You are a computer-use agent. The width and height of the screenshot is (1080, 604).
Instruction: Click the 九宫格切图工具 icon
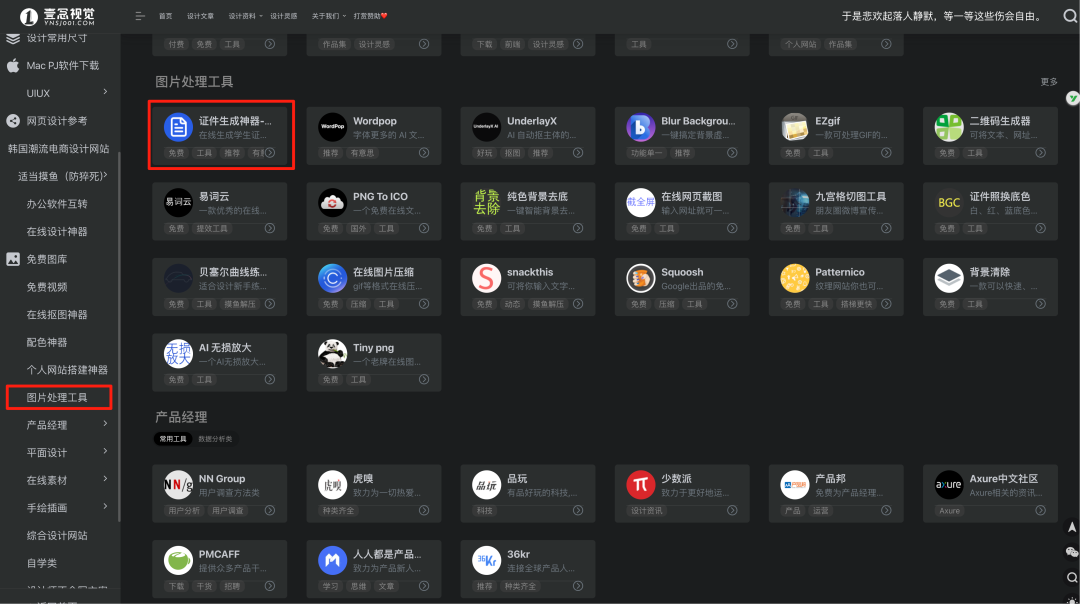point(795,202)
